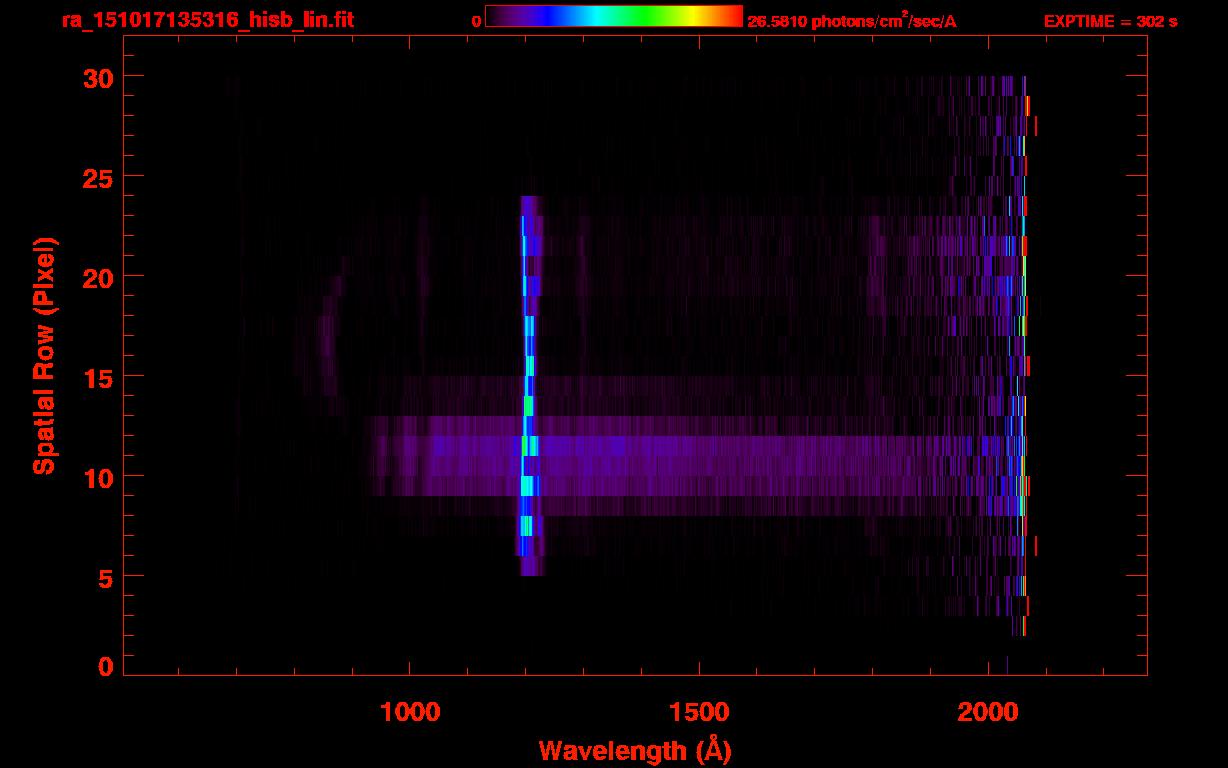Click the x-axis tick label 2000
This screenshot has height=768, width=1228.
pyautogui.click(x=988, y=711)
